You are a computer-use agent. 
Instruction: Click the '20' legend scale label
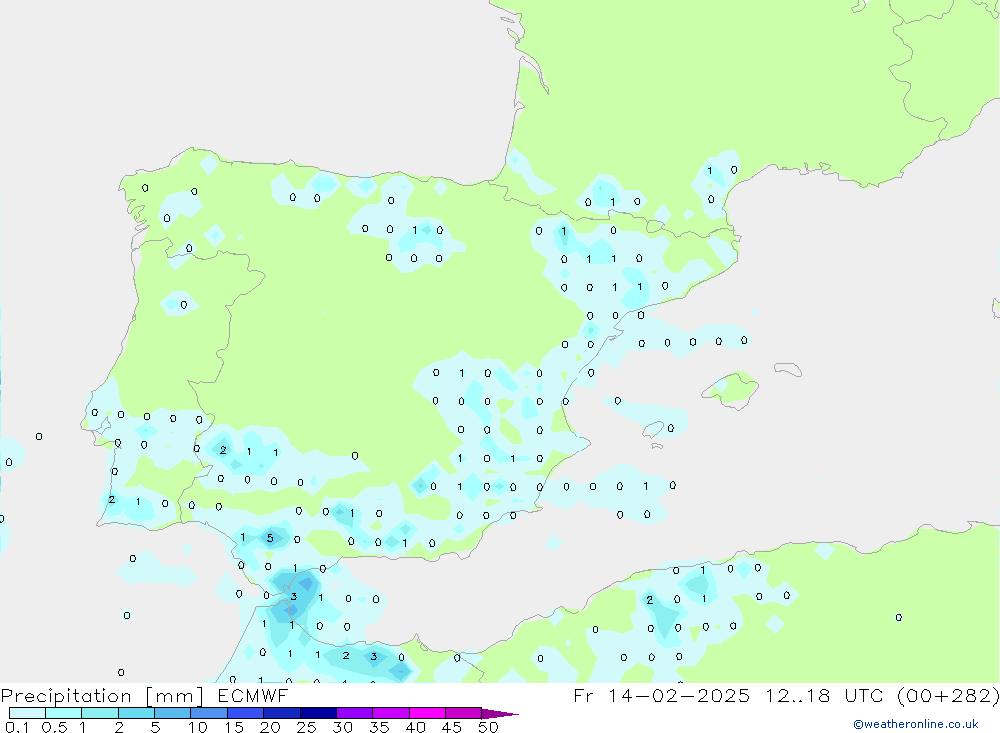pyautogui.click(x=270, y=727)
